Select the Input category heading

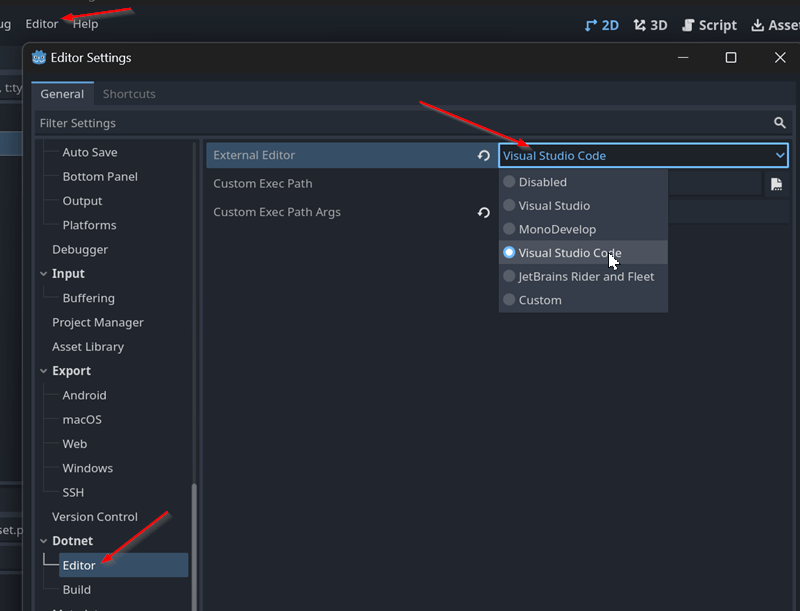click(x=68, y=274)
